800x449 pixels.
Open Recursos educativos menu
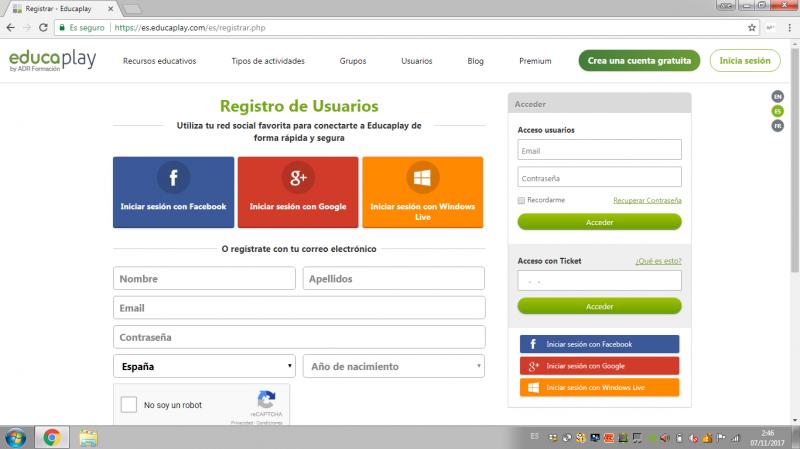[x=159, y=61]
